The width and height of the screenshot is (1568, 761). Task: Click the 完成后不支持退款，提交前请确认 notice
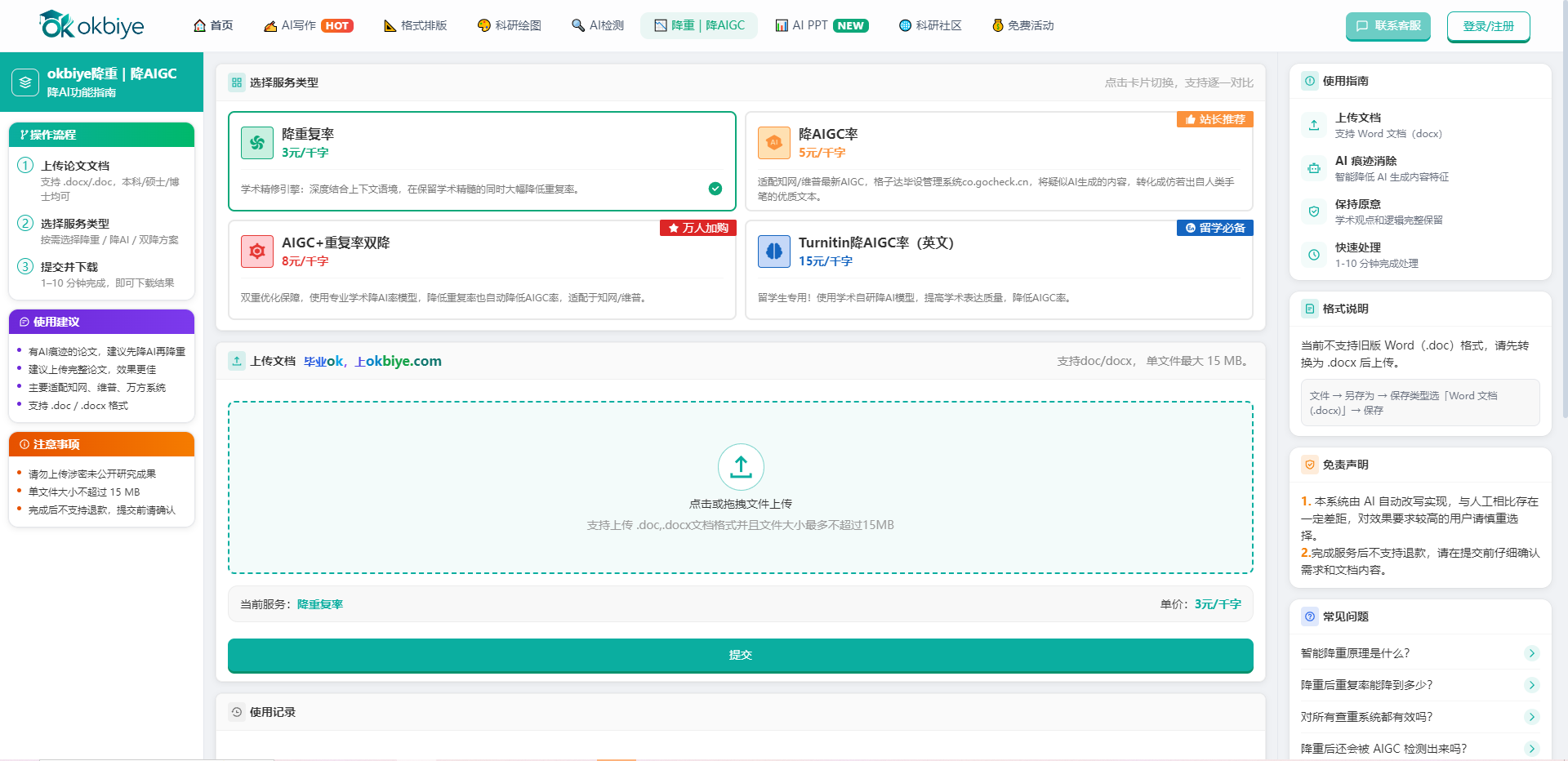click(x=102, y=510)
